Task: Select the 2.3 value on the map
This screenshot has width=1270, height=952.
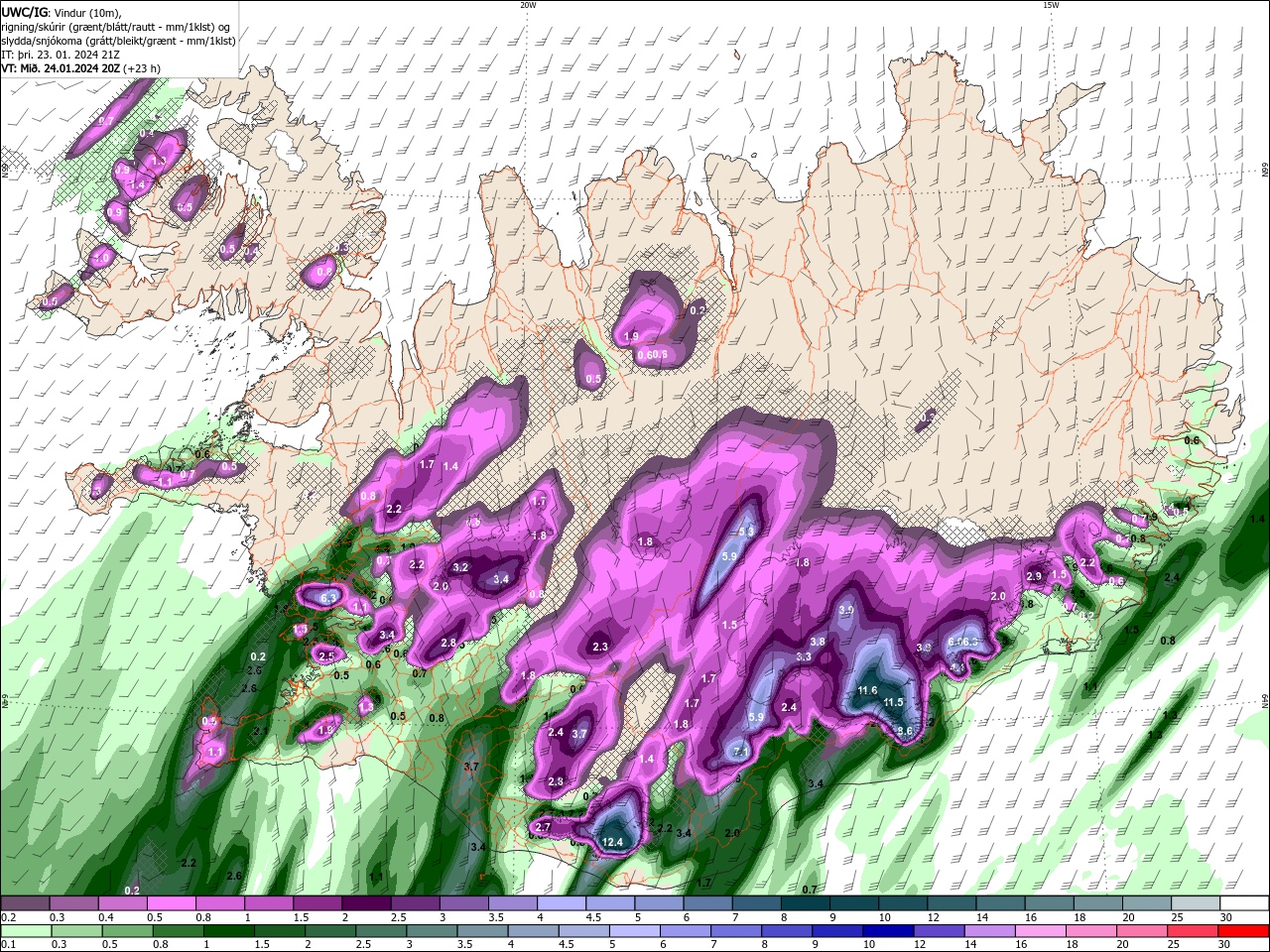Action: tap(599, 647)
